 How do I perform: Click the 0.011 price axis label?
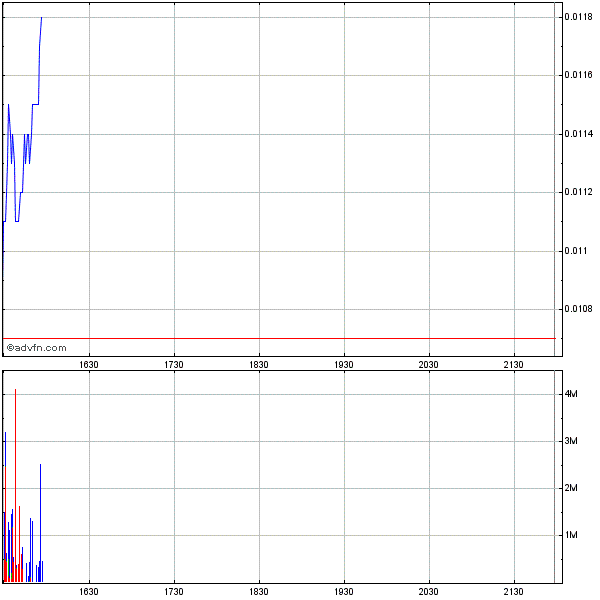pyautogui.click(x=576, y=251)
